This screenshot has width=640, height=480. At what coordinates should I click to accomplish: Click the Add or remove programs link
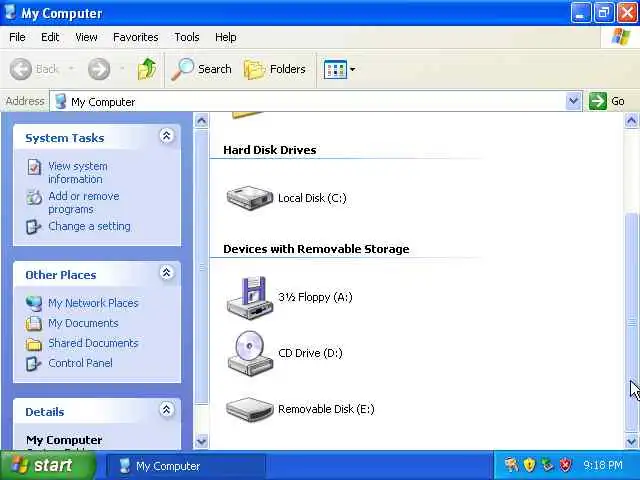[x=84, y=202]
